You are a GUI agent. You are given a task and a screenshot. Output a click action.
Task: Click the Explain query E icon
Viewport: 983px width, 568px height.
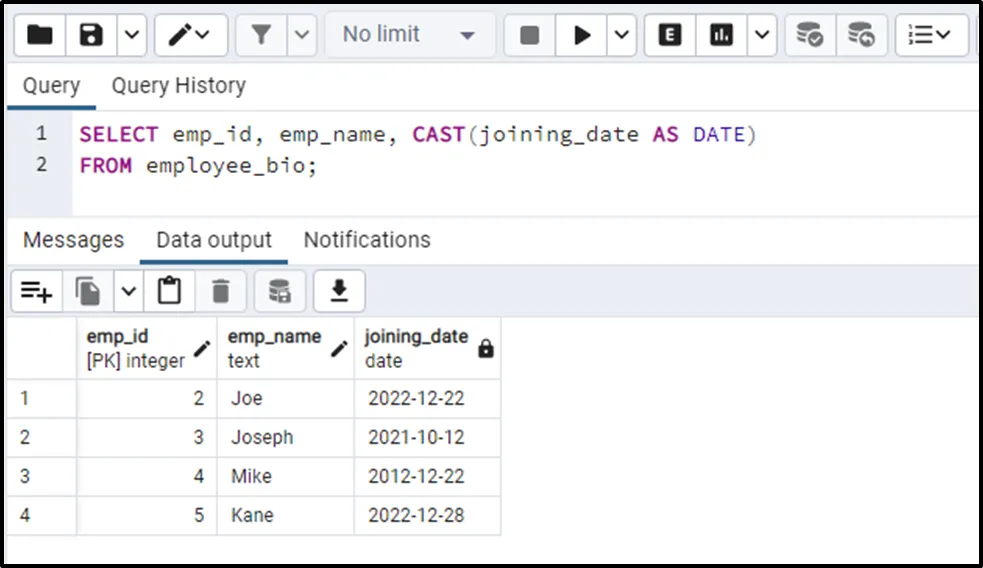(x=670, y=35)
